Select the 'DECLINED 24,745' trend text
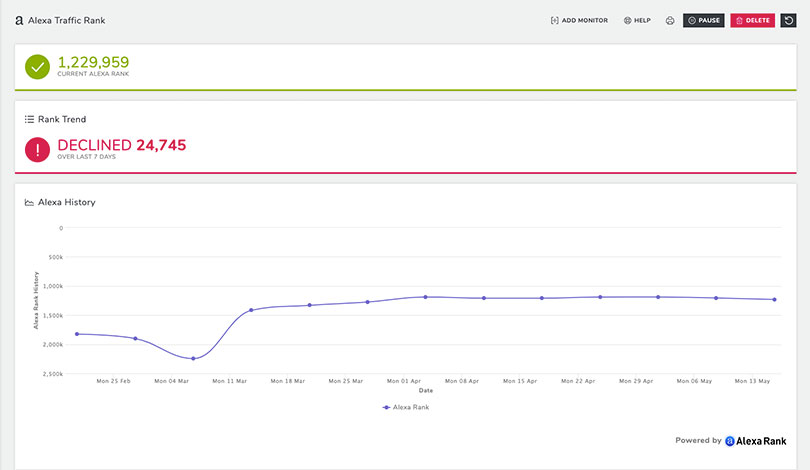The height and width of the screenshot is (470, 810). click(x=121, y=145)
